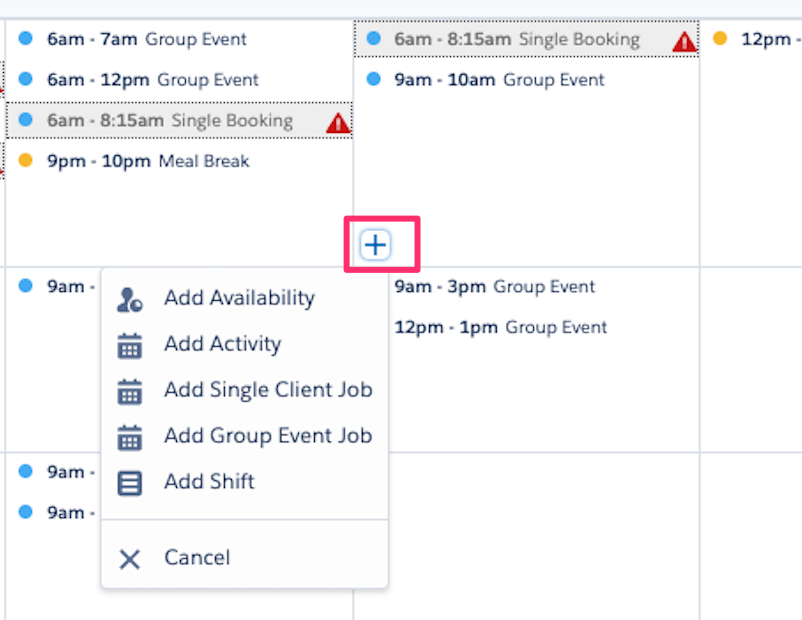Click red warning icon on left Single Booking
Screen dimensions: 802x620
(338, 123)
